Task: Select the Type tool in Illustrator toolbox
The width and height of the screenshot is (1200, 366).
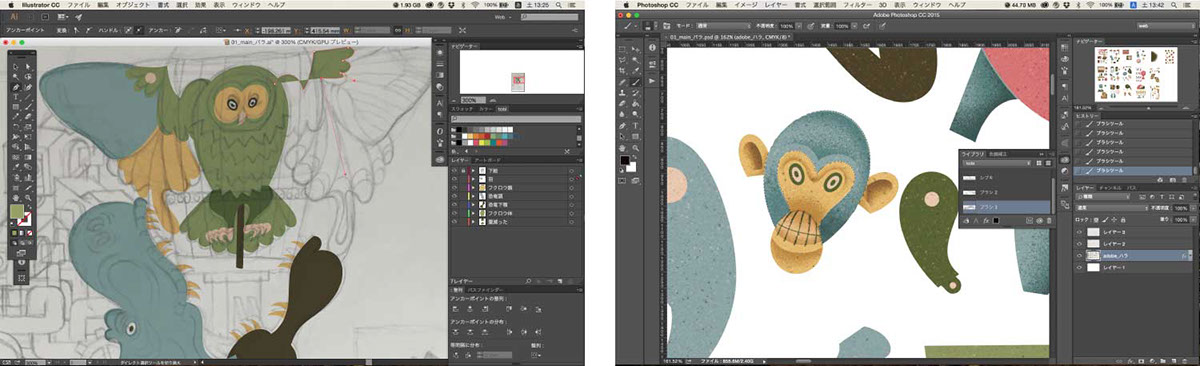Action: click(x=15, y=98)
